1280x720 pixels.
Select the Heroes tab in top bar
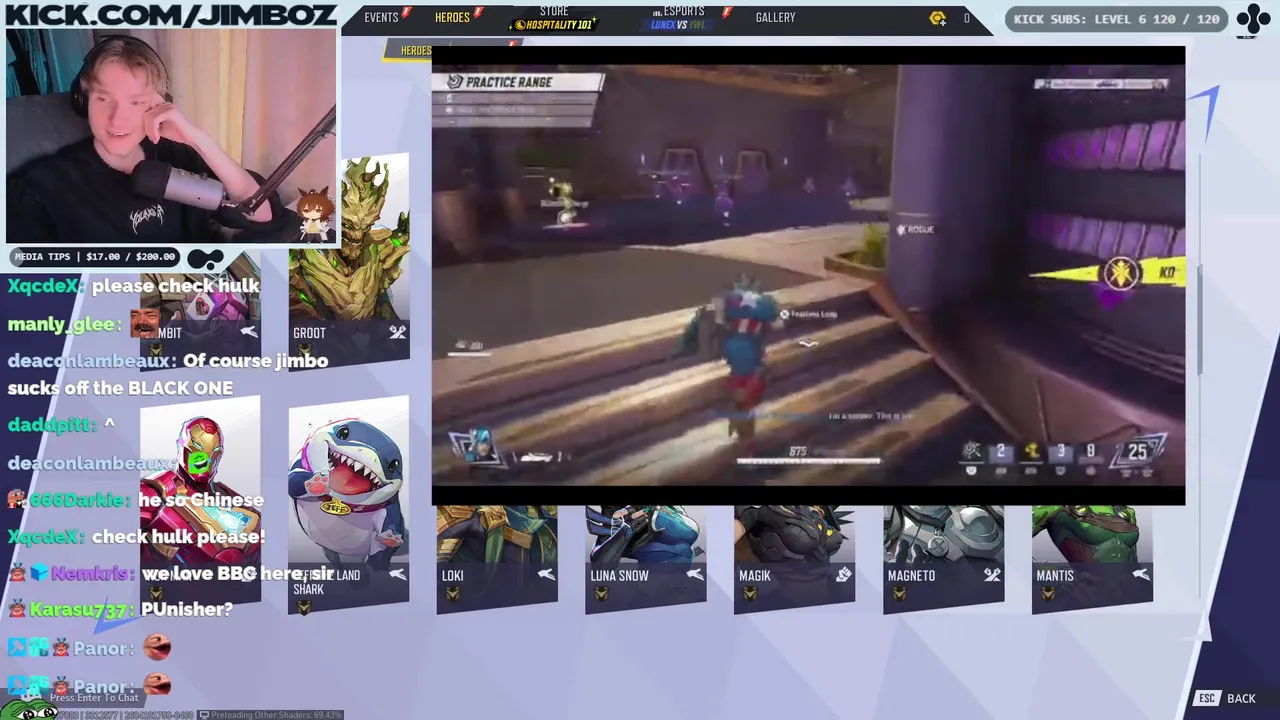[452, 17]
